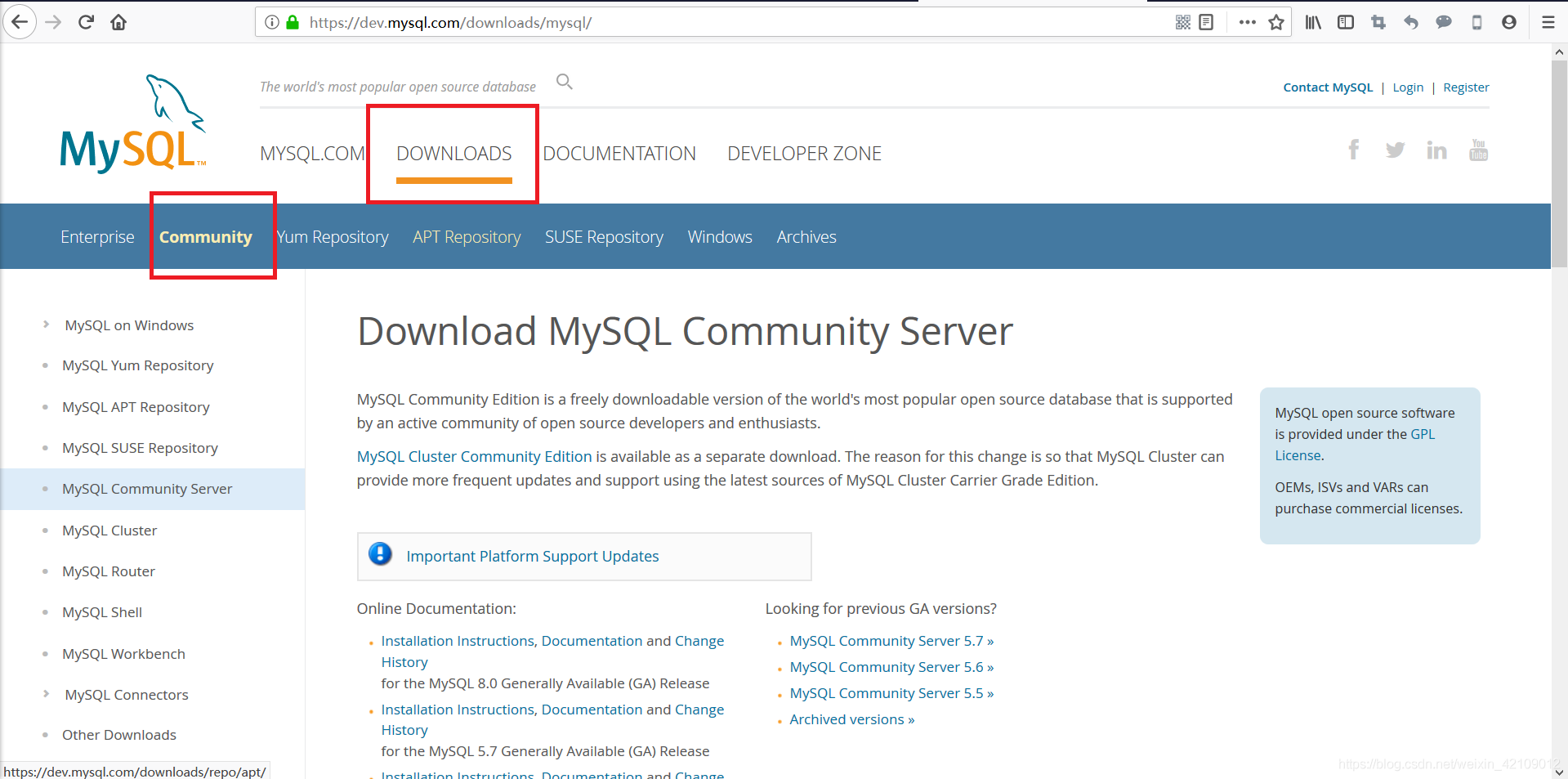Click the QR code icon in address bar
The image size is (1568, 779).
coord(1182,22)
